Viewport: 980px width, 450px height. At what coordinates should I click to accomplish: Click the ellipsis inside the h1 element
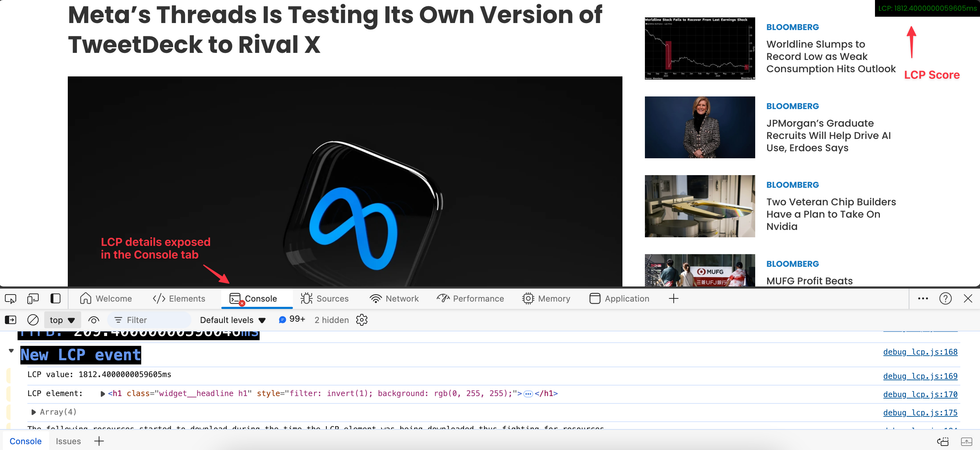click(x=528, y=394)
